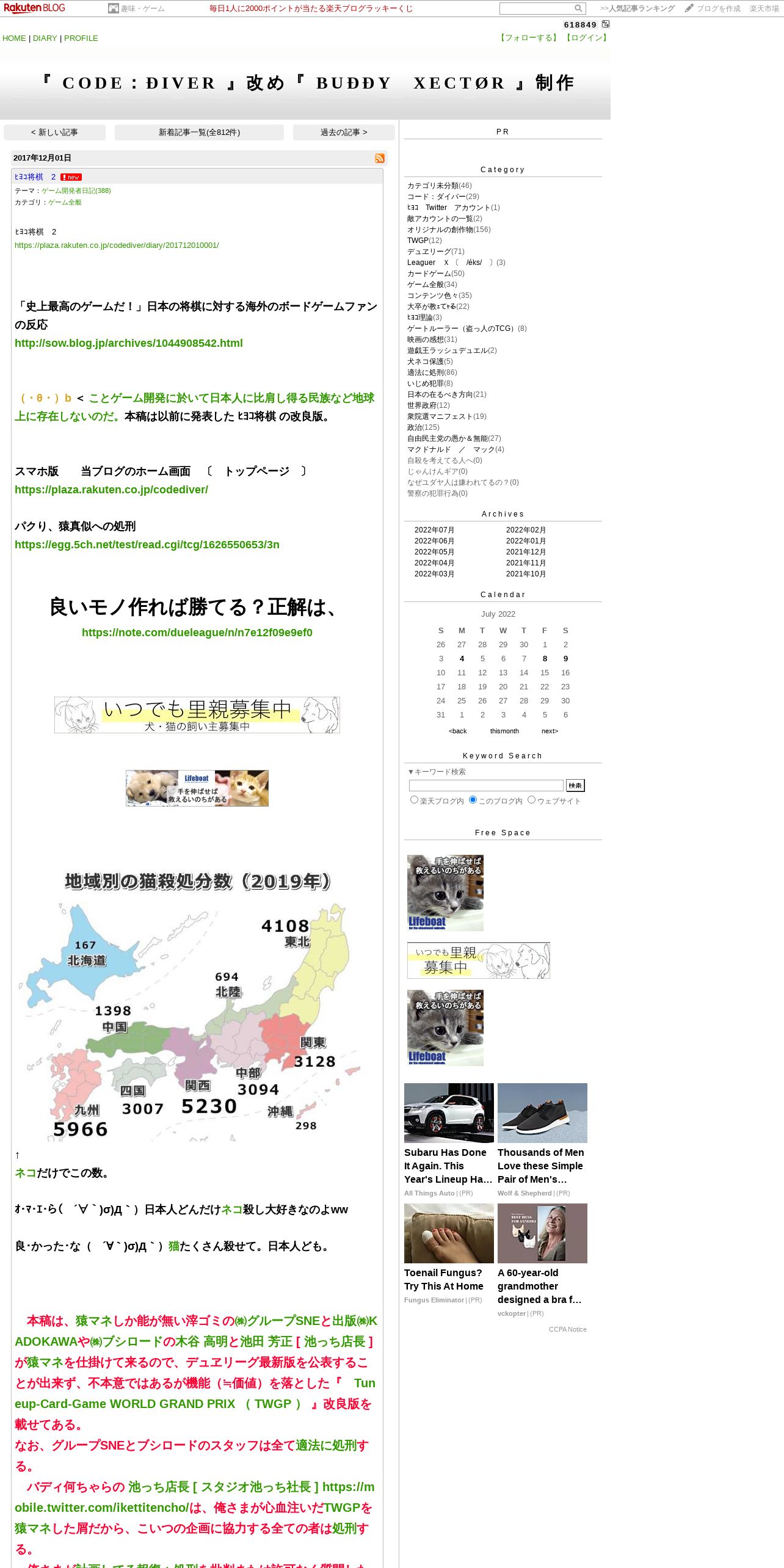Click the Lifeboat puppy and kitten banner

pos(197,788)
